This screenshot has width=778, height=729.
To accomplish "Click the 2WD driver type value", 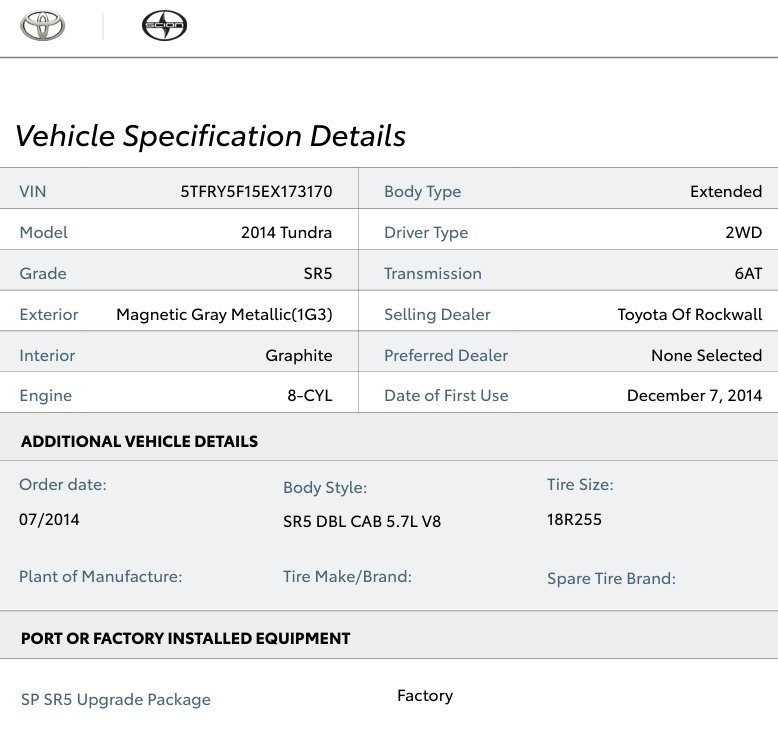I will (743, 232).
